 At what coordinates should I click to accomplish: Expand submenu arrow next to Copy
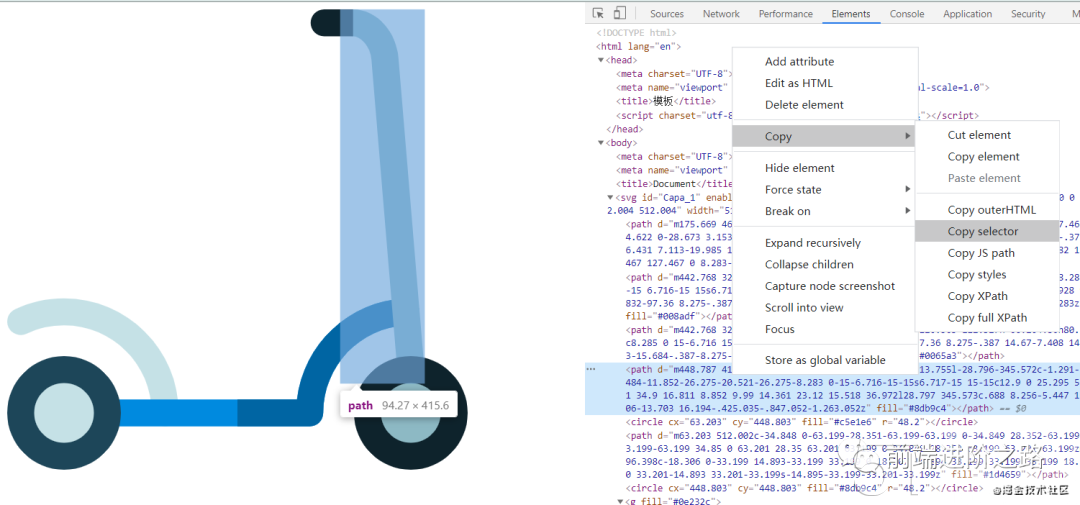point(908,136)
